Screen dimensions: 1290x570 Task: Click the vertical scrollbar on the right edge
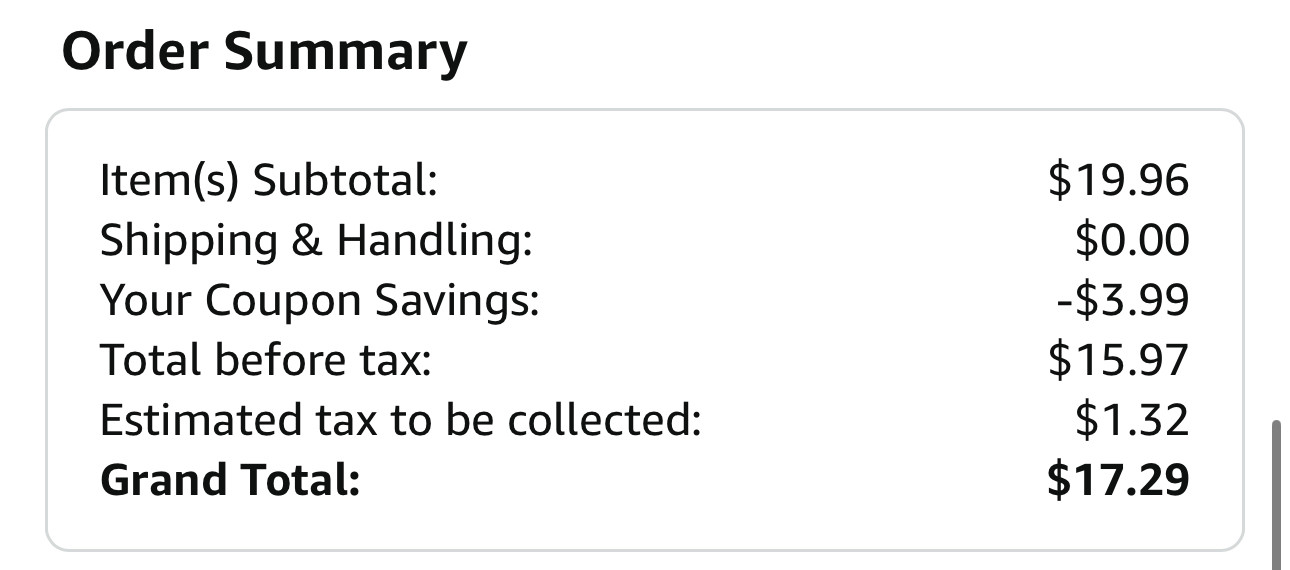[1276, 495]
